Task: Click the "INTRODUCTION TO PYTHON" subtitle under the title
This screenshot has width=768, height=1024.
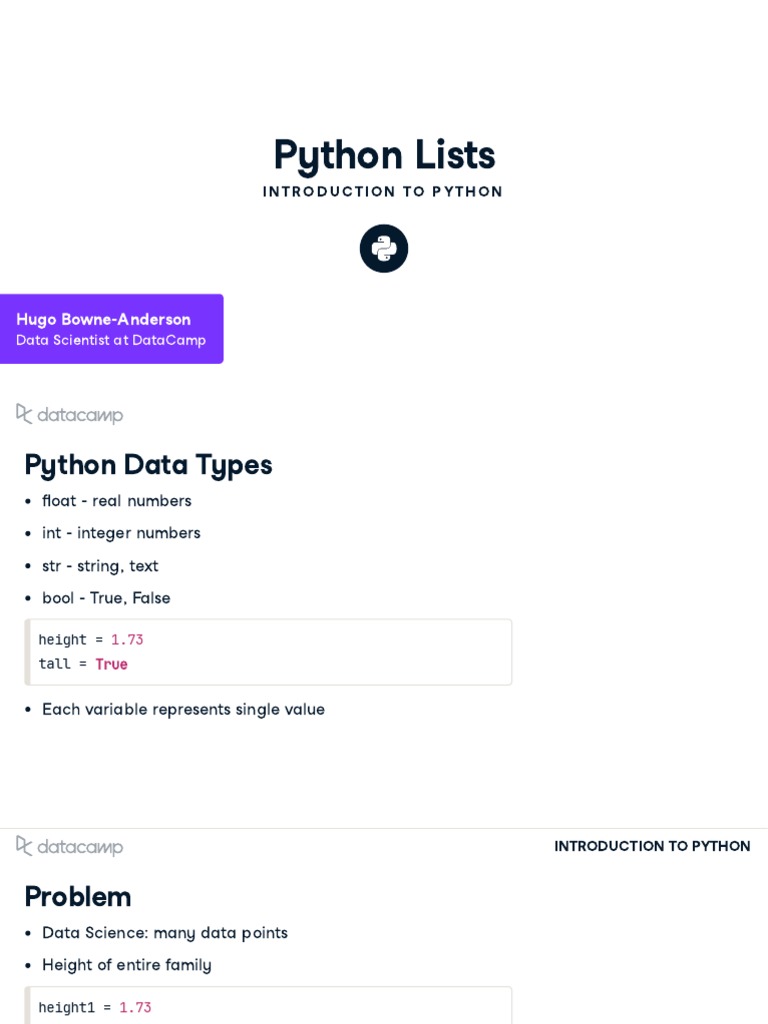Action: [x=383, y=192]
